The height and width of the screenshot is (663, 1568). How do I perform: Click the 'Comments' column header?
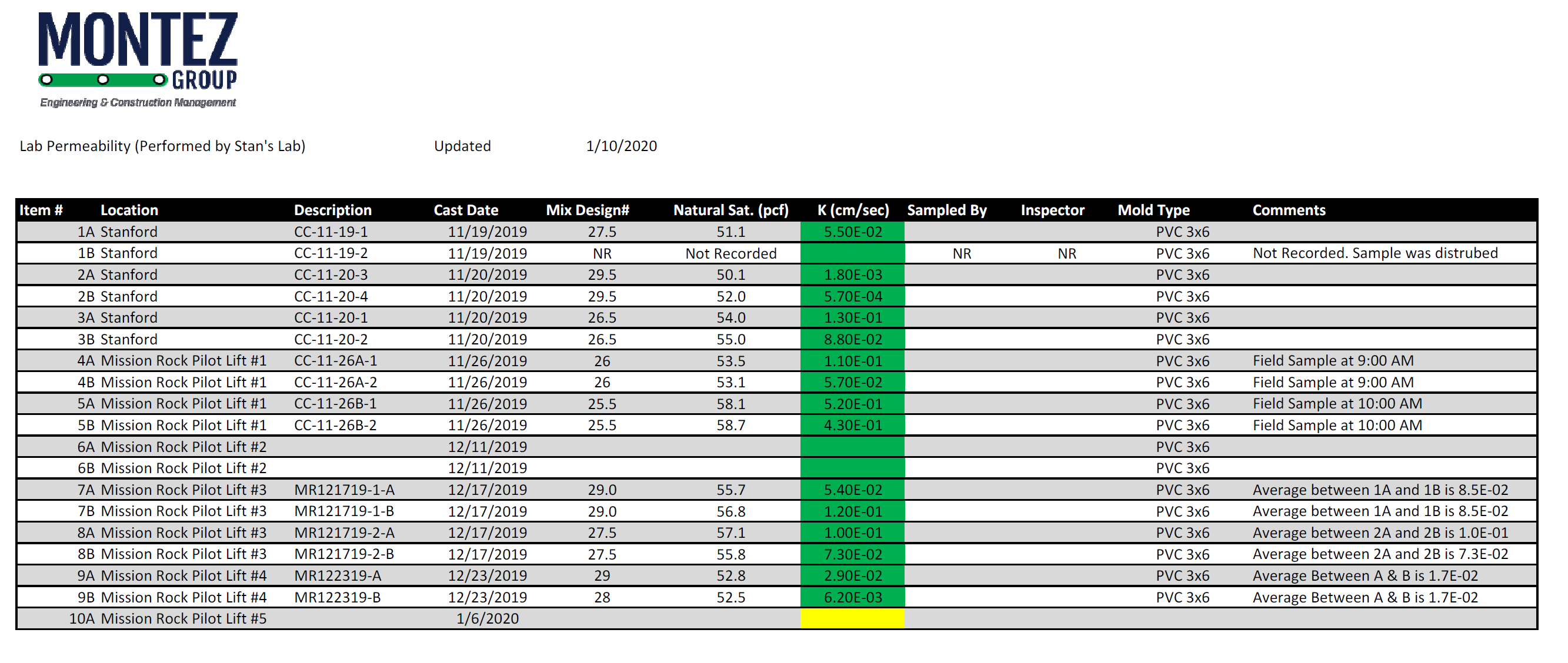[1289, 210]
